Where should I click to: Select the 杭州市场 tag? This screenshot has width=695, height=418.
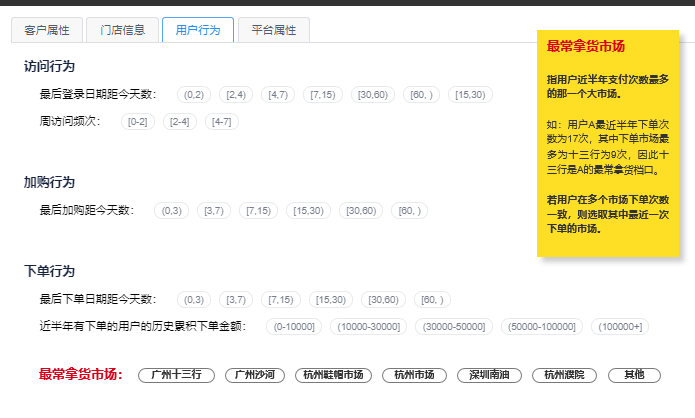click(414, 375)
